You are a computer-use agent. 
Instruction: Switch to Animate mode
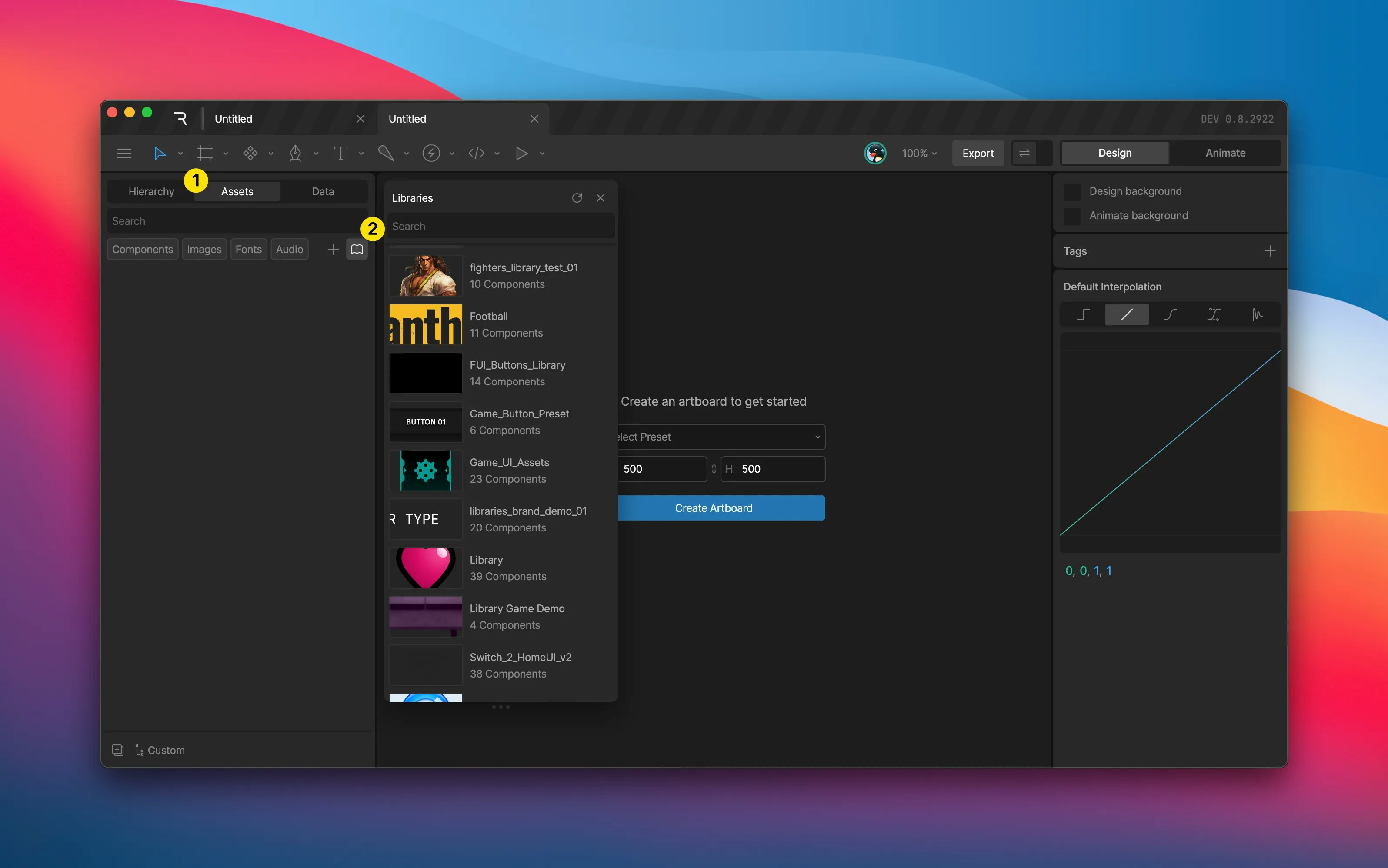1225,153
